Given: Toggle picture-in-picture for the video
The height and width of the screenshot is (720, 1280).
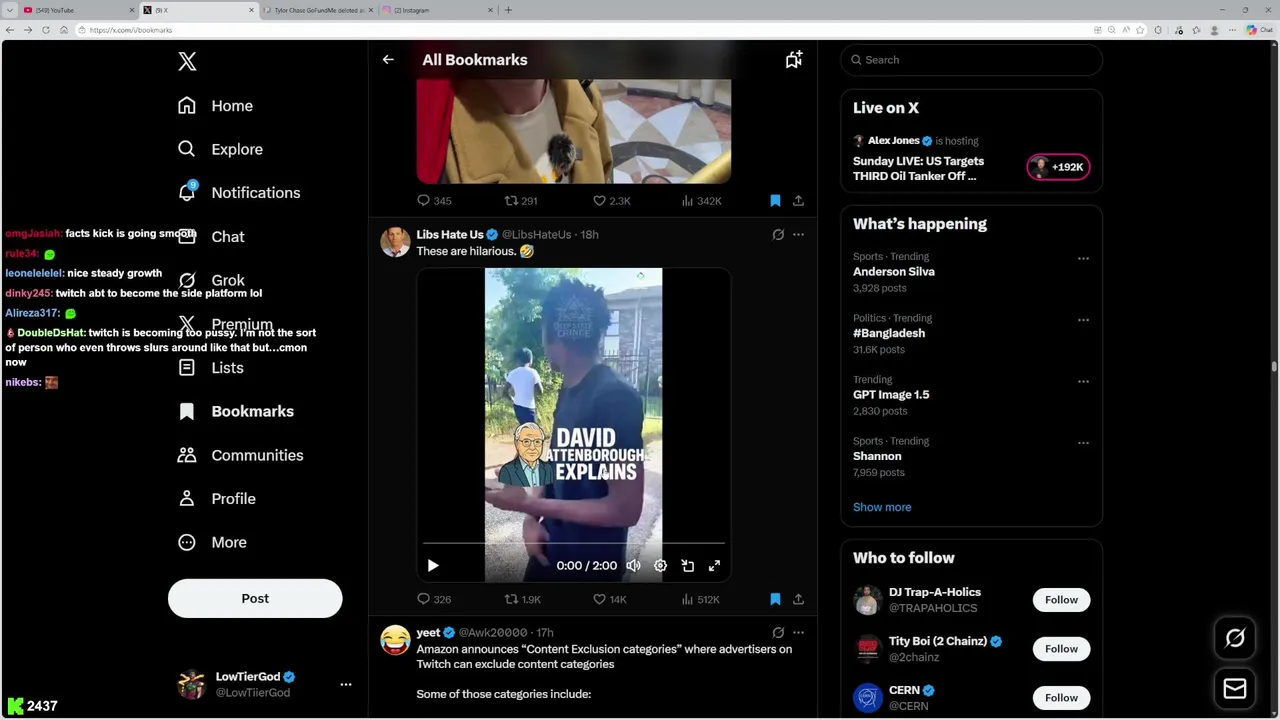Looking at the screenshot, I should [x=687, y=566].
